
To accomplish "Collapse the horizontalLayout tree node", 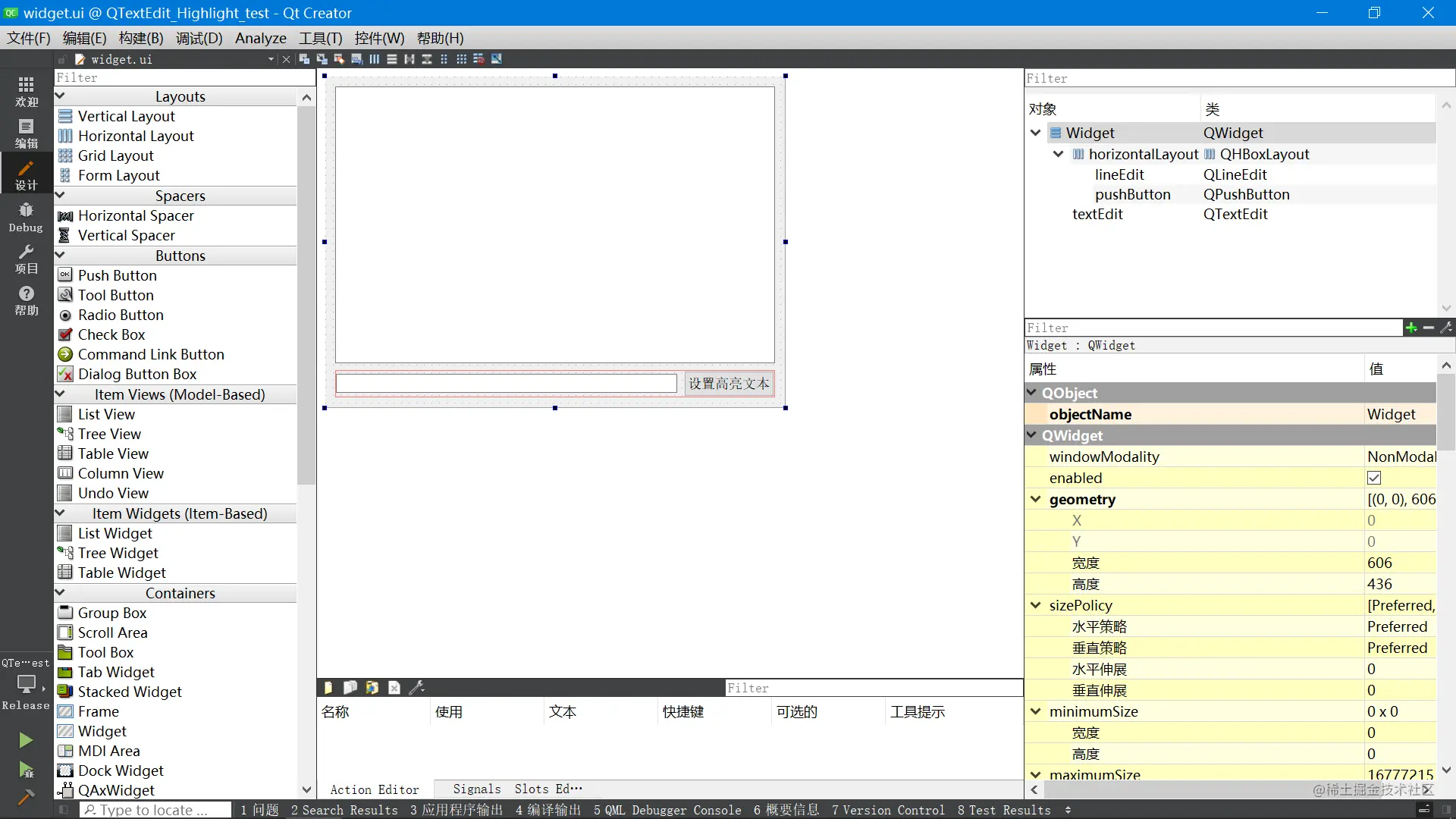I will coord(1059,154).
